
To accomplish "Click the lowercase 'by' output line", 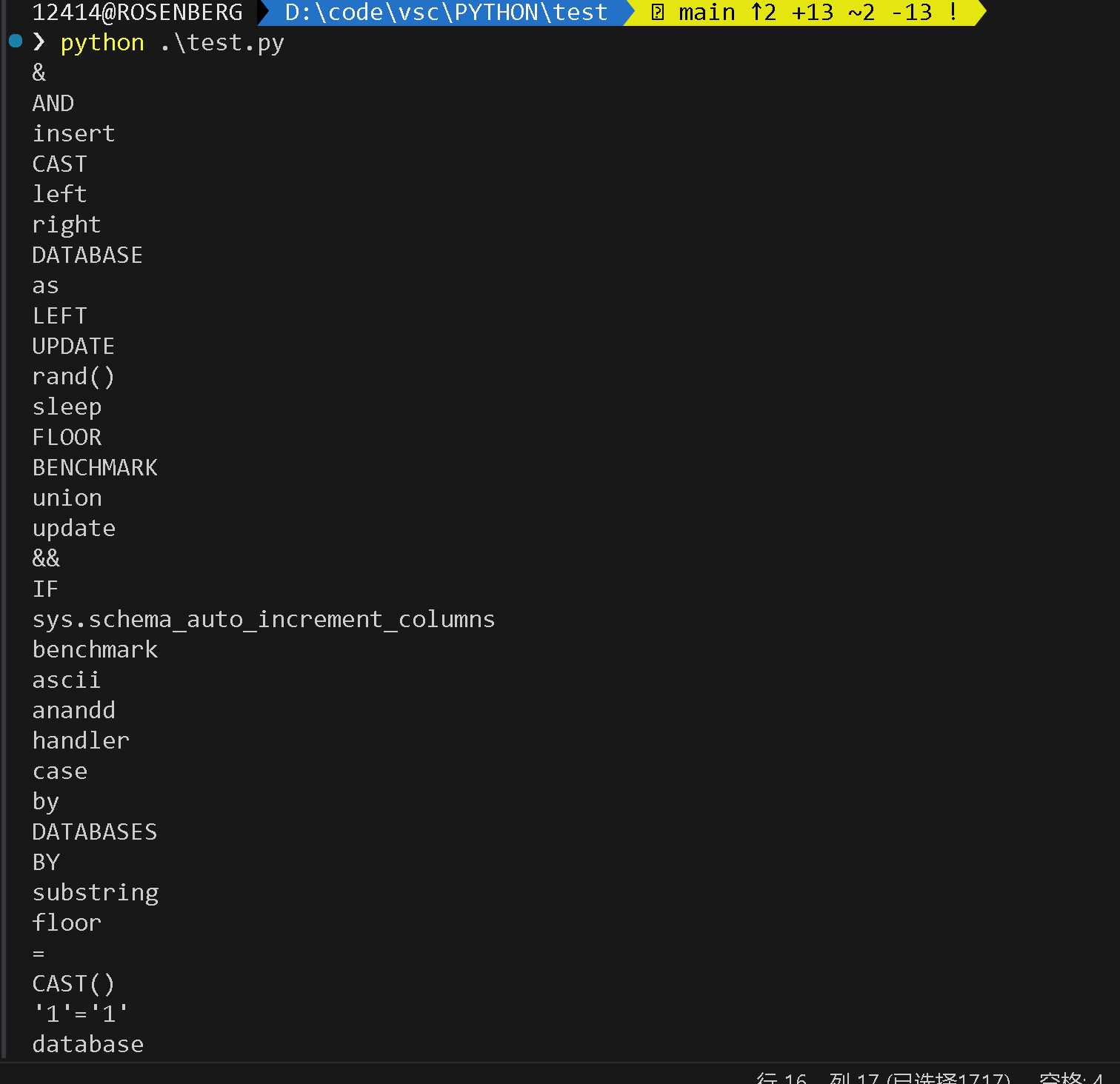I will 46,801.
